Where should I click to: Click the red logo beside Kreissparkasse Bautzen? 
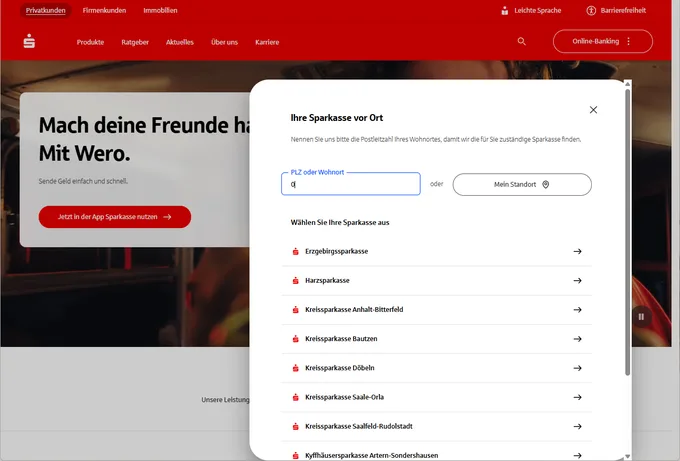[295, 339]
